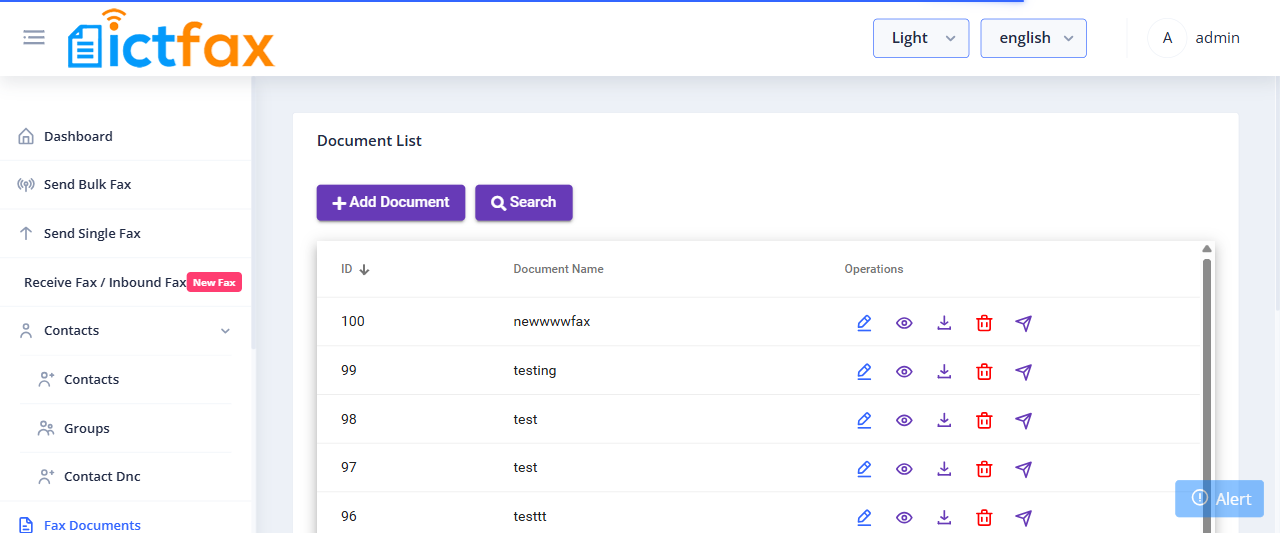
Task: Select cell with name testing
Action: 535,371
